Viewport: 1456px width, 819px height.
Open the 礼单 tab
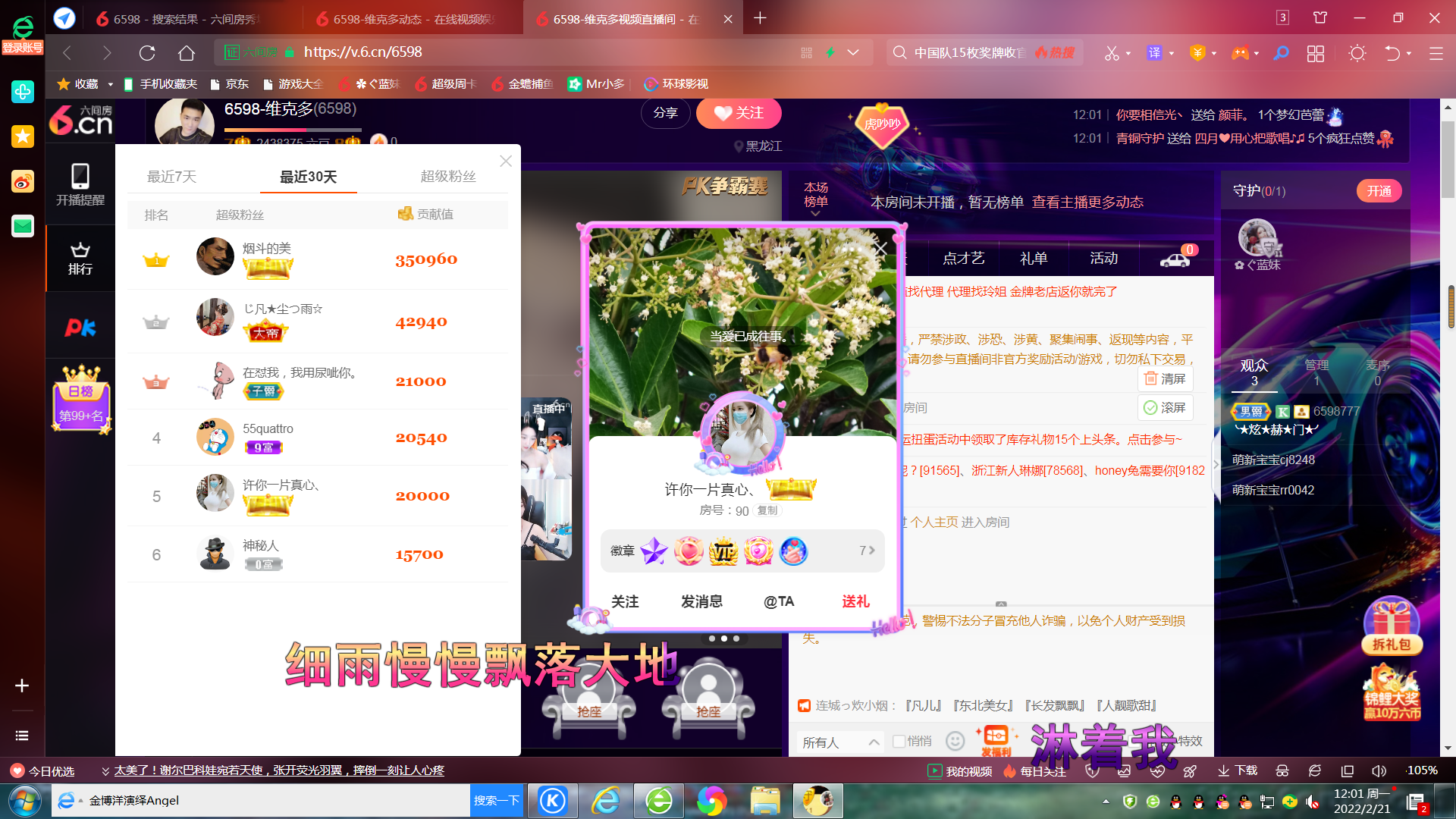tap(1034, 259)
